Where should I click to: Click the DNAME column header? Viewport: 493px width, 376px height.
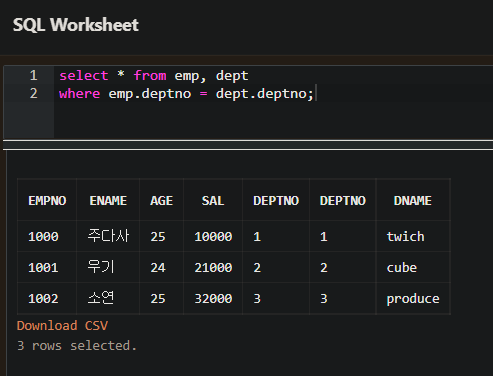413,201
